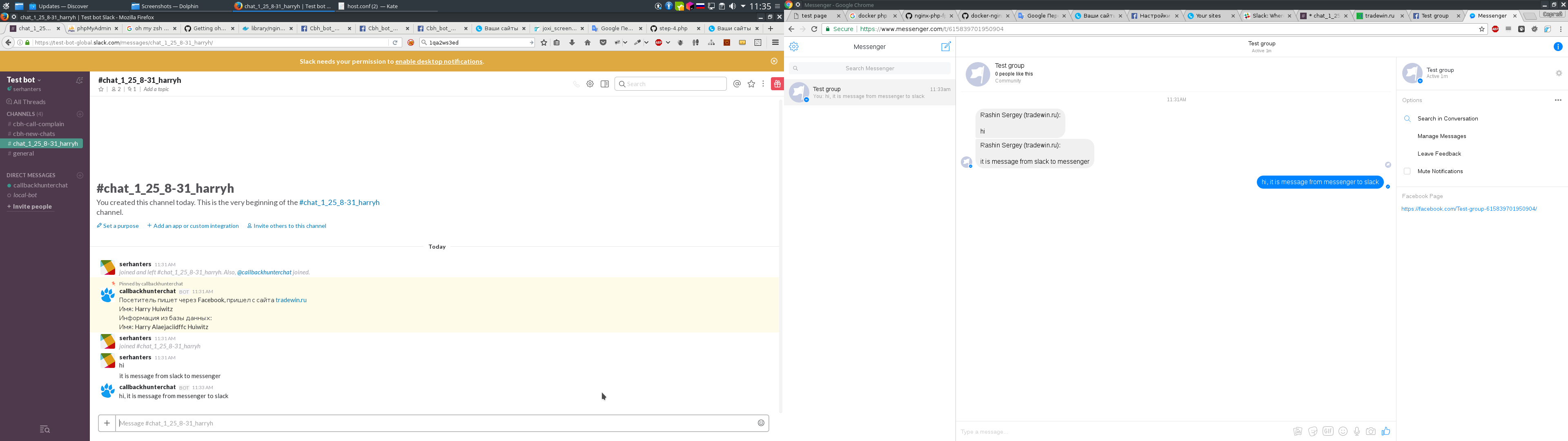Start new direct message with plus icon
Image resolution: width=1568 pixels, height=441 pixels.
coord(80,176)
